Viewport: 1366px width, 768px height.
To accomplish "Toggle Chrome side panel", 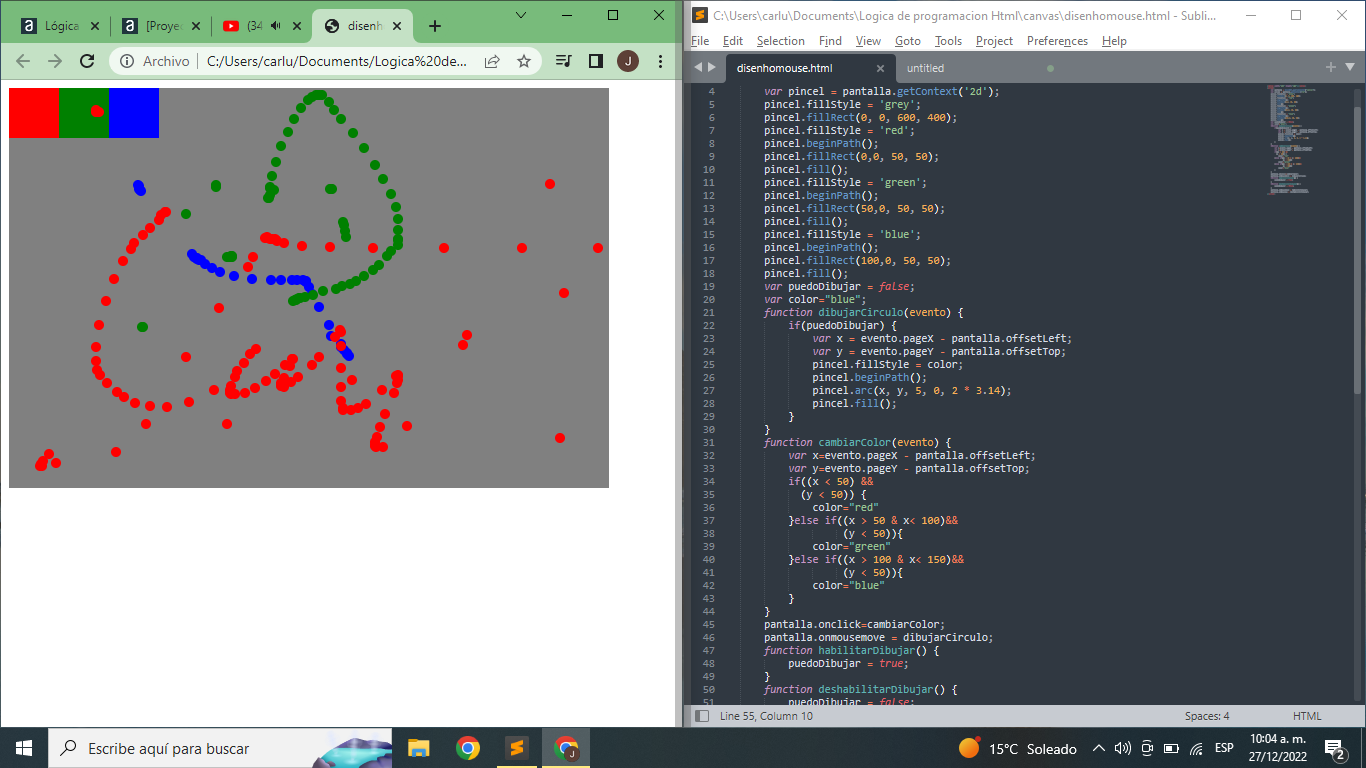I will [596, 61].
